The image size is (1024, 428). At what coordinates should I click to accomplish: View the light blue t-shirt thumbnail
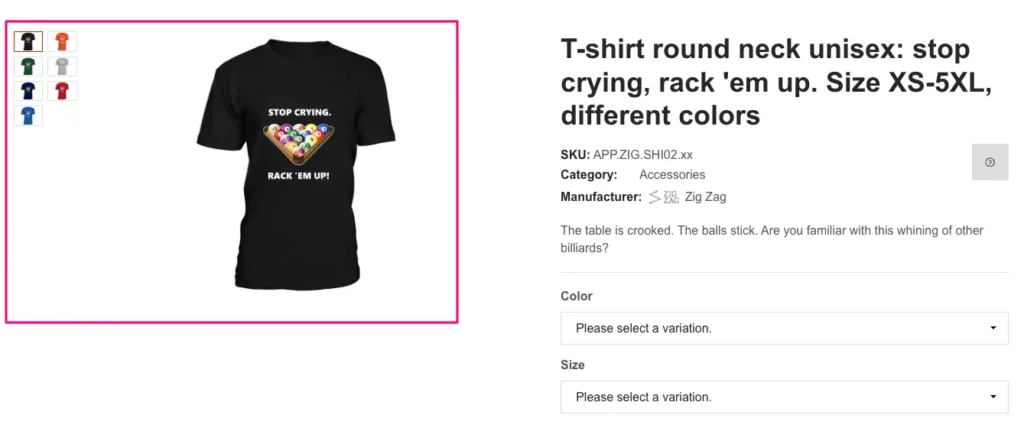click(28, 116)
